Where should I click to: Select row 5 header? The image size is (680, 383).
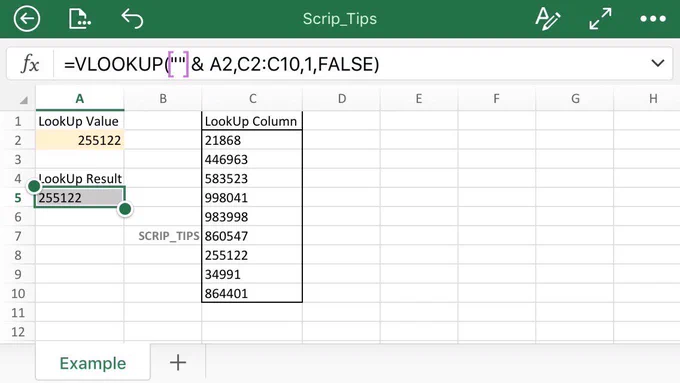(18, 198)
